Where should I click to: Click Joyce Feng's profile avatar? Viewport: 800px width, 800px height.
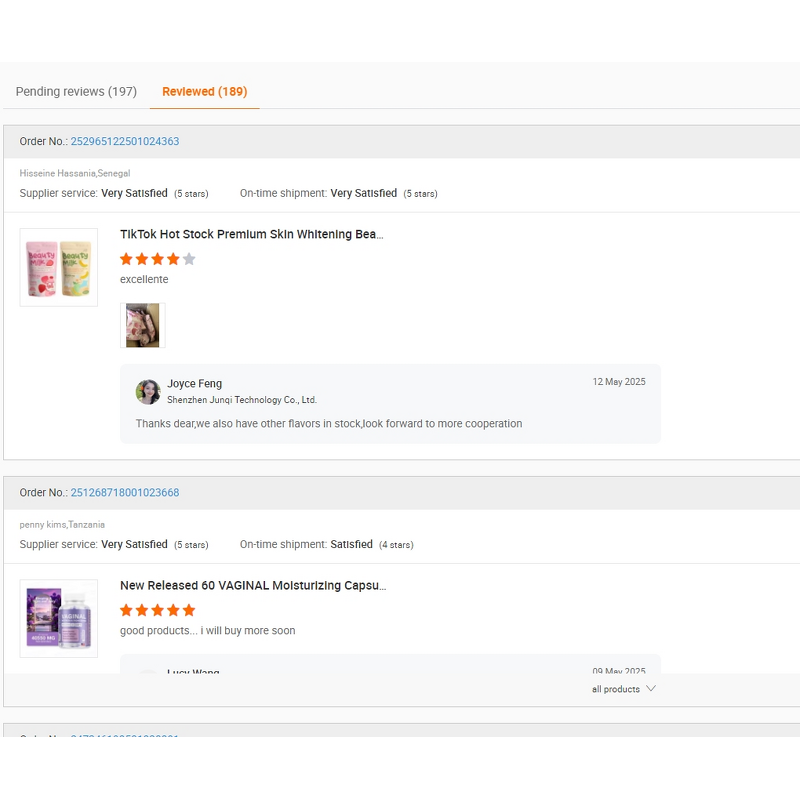tap(148, 392)
